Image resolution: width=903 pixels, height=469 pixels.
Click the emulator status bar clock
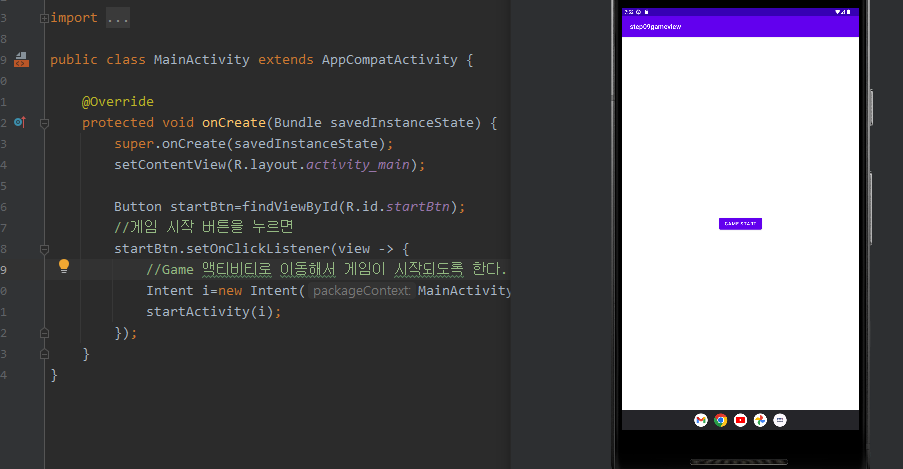click(x=628, y=12)
